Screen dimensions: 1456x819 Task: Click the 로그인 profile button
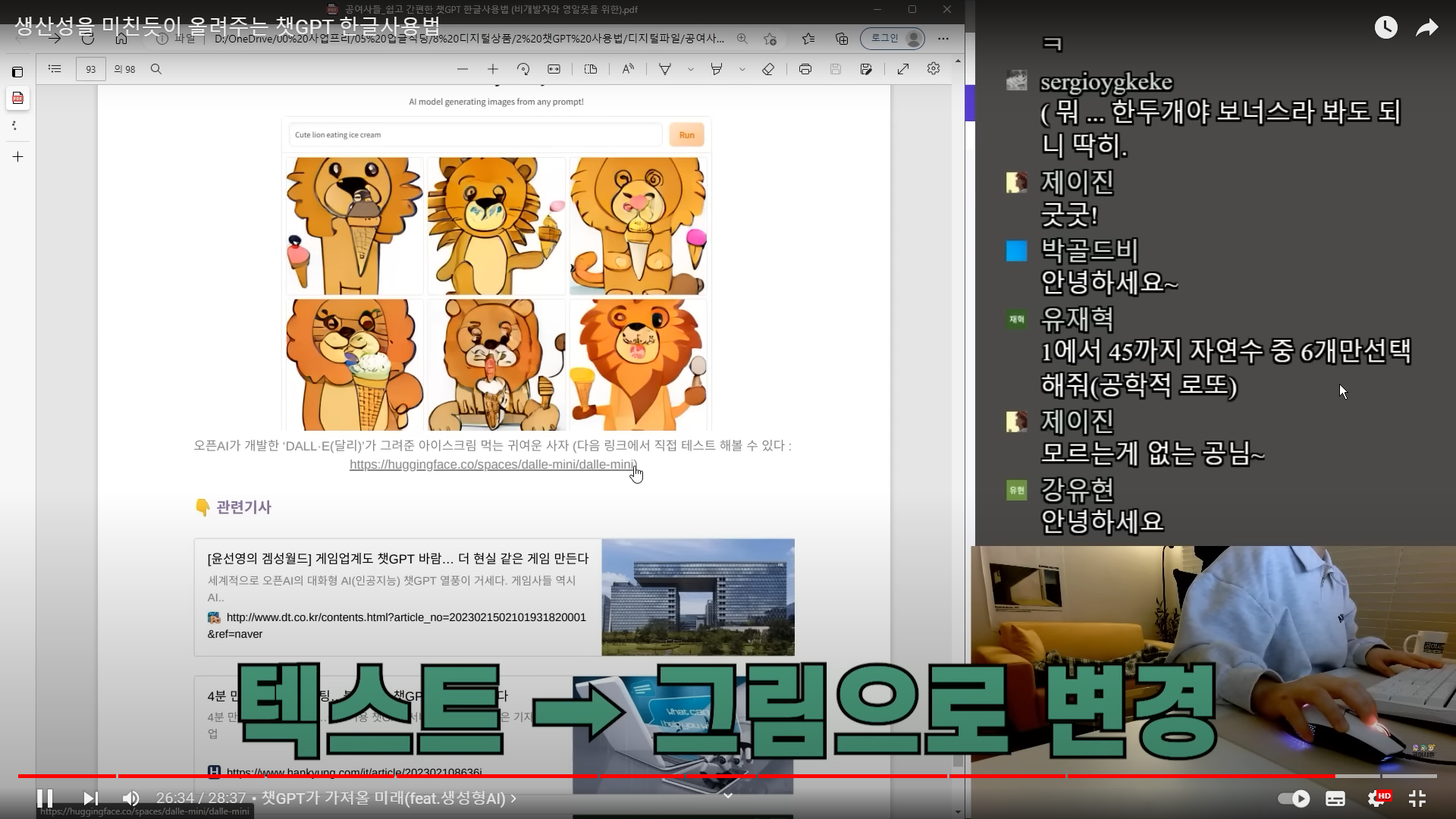click(x=893, y=38)
